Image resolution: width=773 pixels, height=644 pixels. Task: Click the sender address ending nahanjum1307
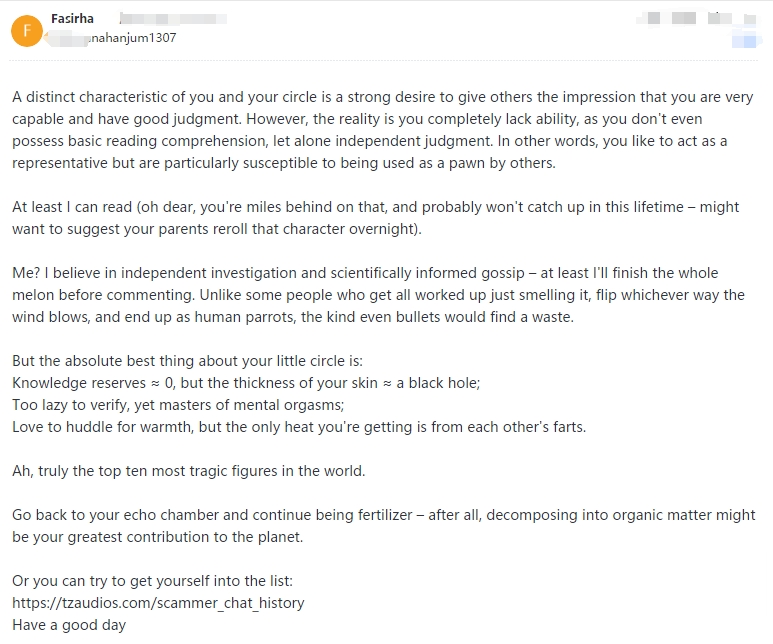pyautogui.click(x=132, y=38)
